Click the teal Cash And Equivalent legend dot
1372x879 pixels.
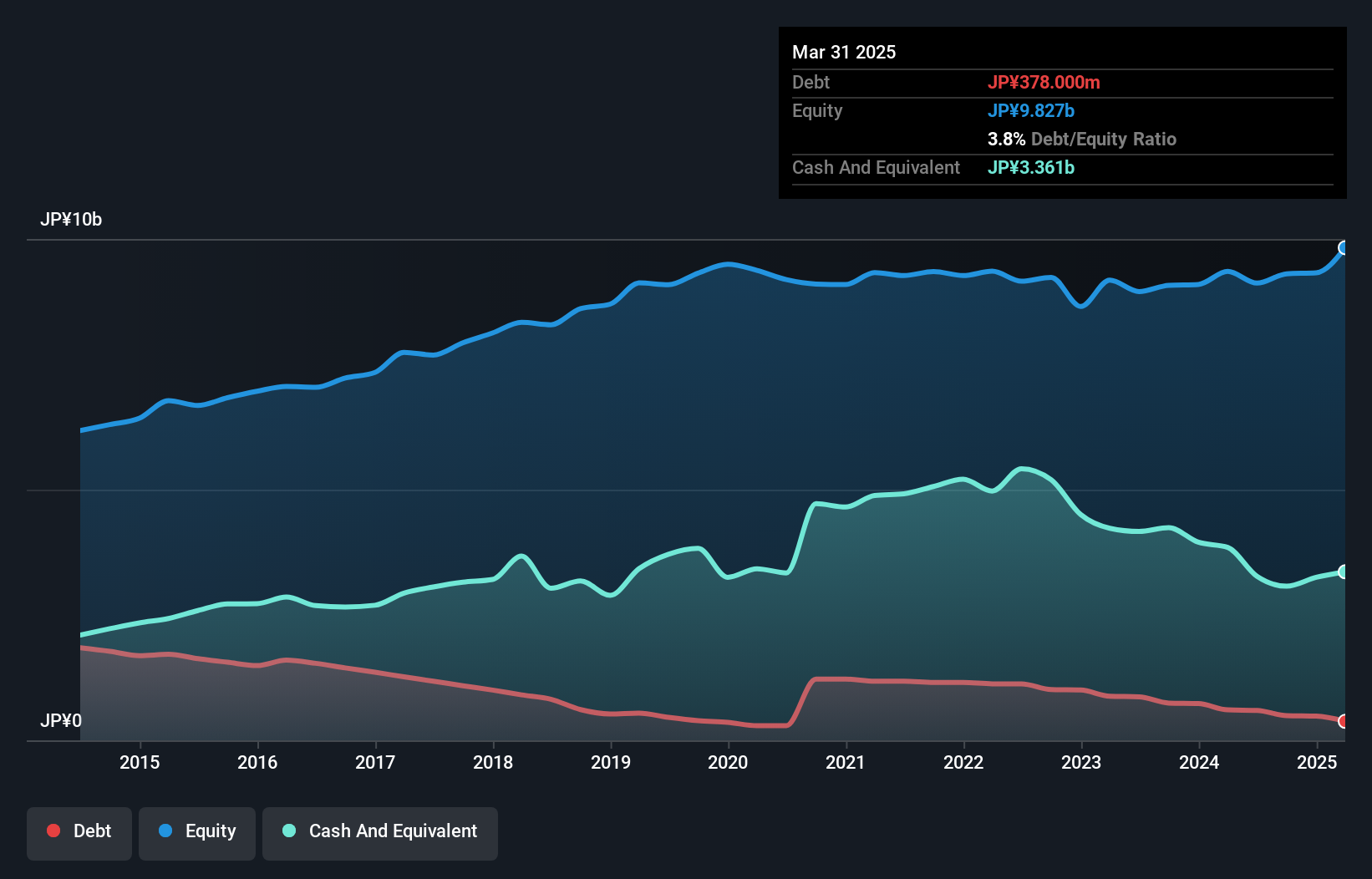pyautogui.click(x=287, y=831)
